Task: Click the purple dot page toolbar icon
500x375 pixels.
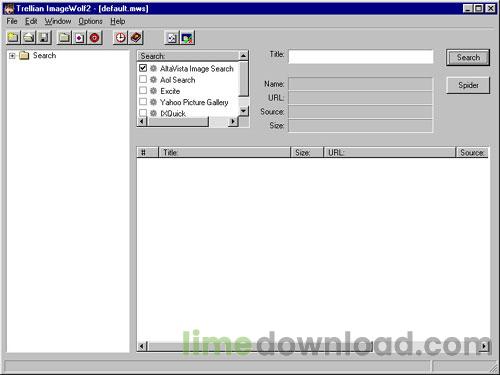Action: click(x=79, y=38)
